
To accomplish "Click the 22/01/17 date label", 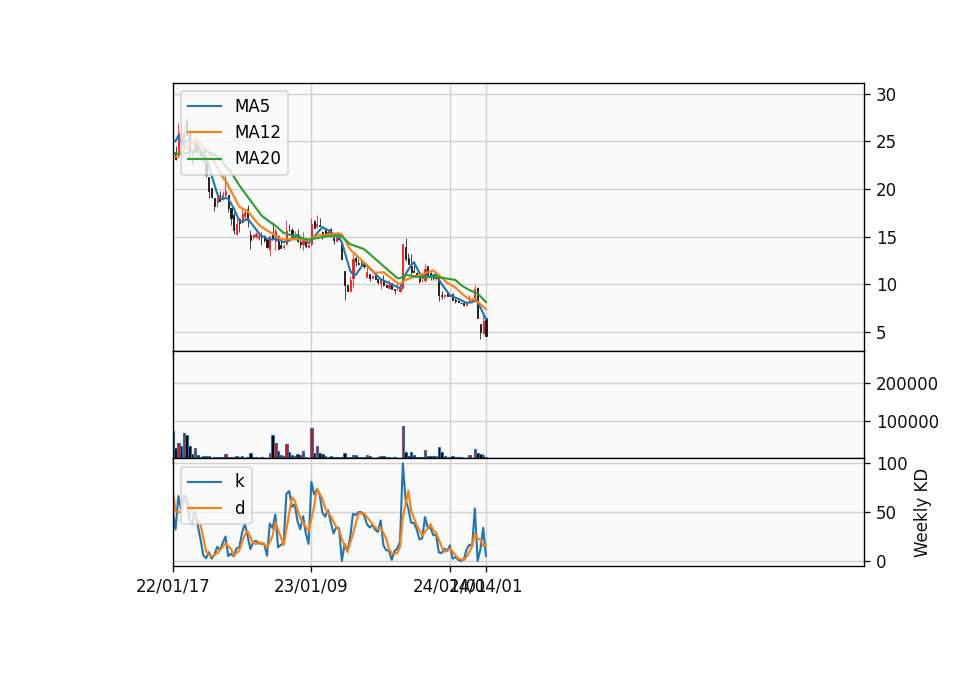I will click(173, 586).
